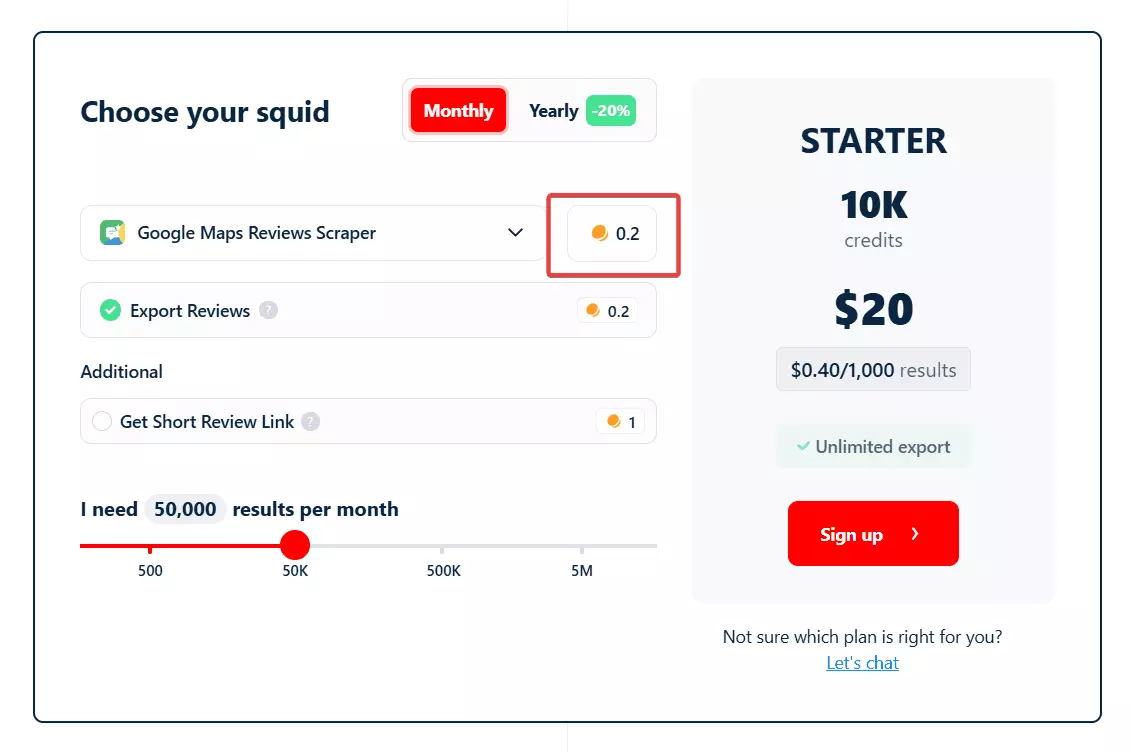Click the coin icon beside Get Short Review Link
1131x752 pixels.
point(614,421)
